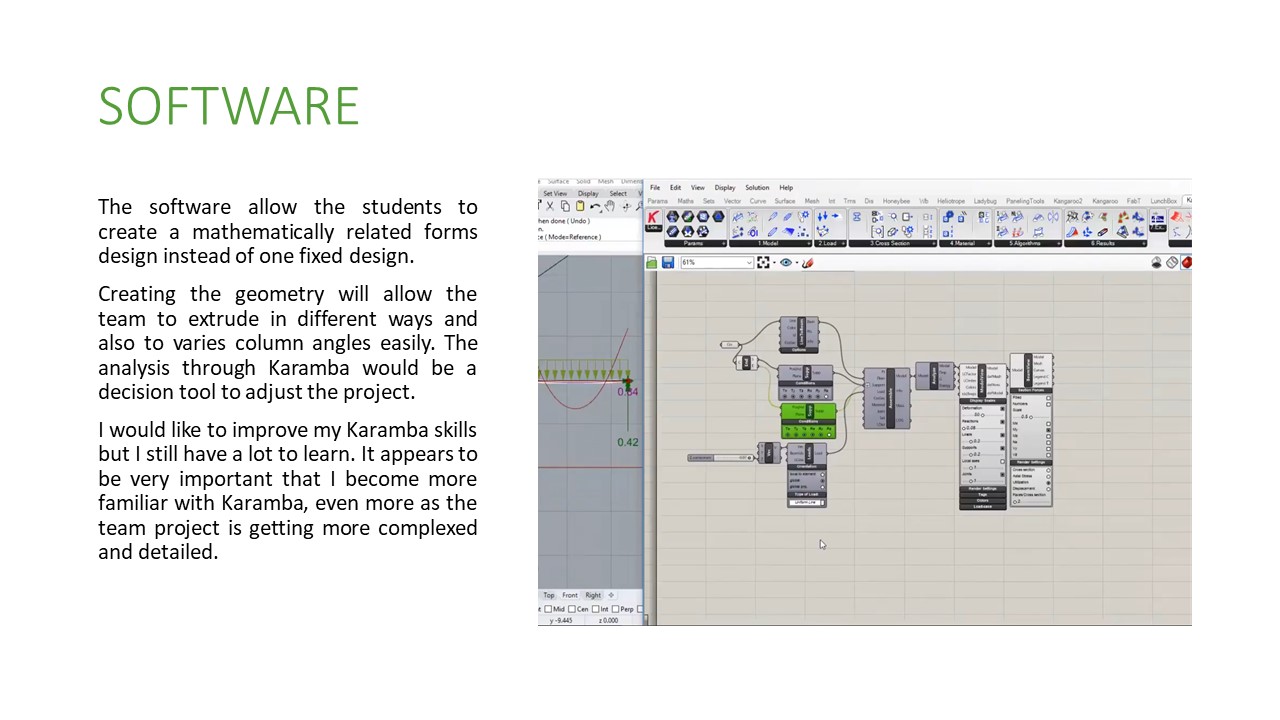The image size is (1280, 720).
Task: Enable the Mid osnap checkbox
Action: pos(548,608)
